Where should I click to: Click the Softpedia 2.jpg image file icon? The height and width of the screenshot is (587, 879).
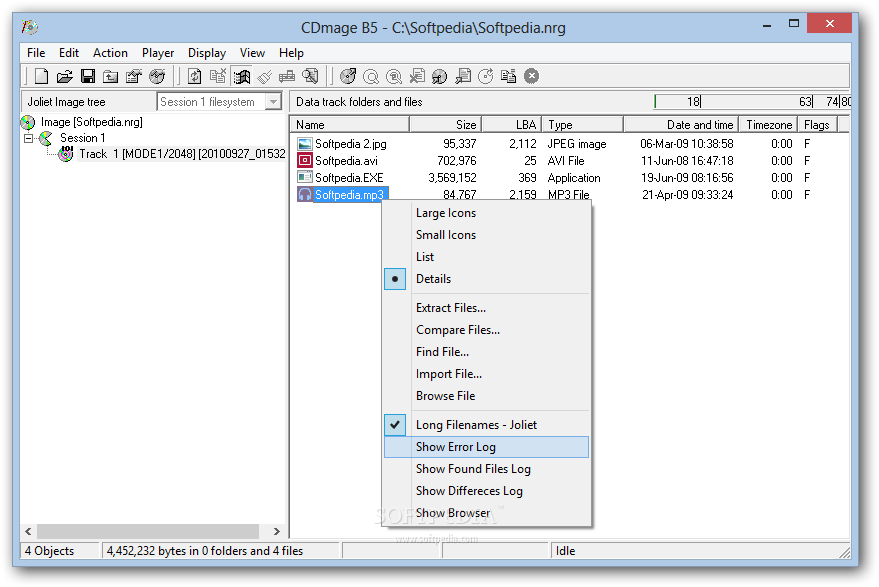click(x=304, y=144)
